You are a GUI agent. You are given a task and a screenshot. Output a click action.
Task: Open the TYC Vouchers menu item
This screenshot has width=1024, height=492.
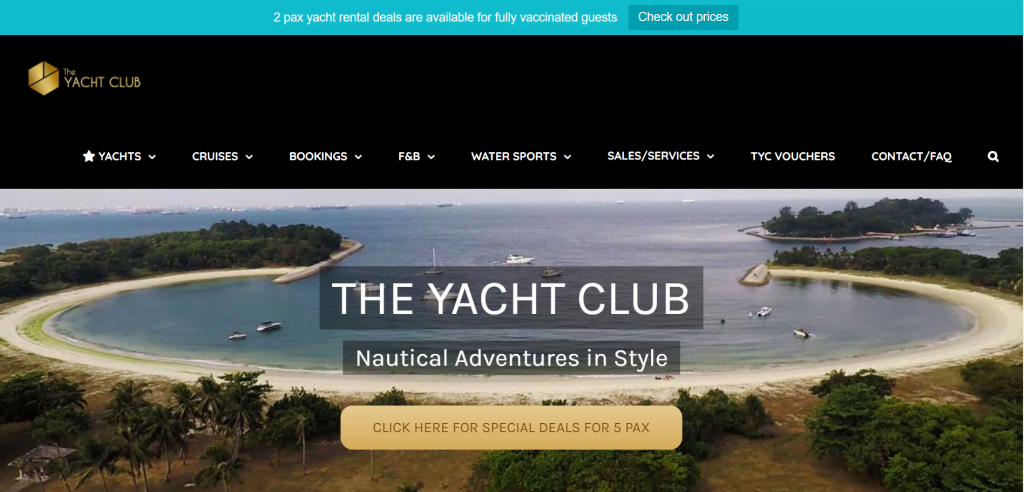click(793, 156)
